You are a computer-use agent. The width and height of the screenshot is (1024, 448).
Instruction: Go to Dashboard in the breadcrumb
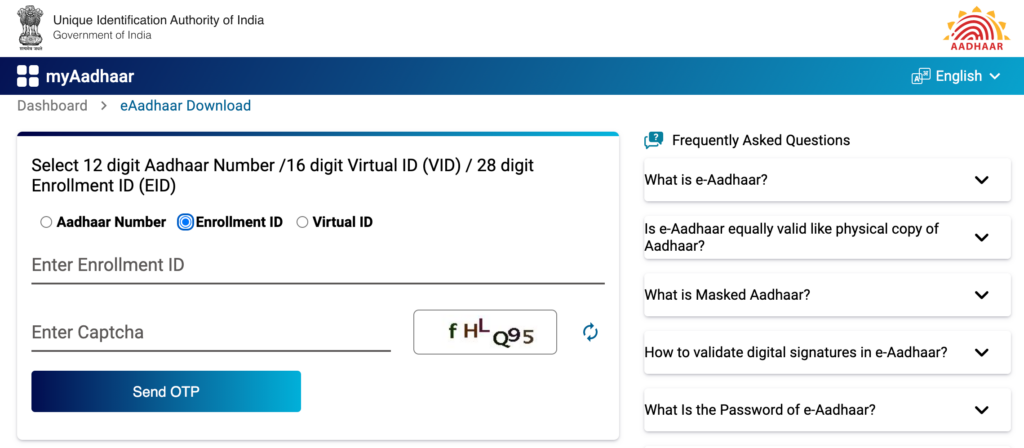tap(52, 105)
